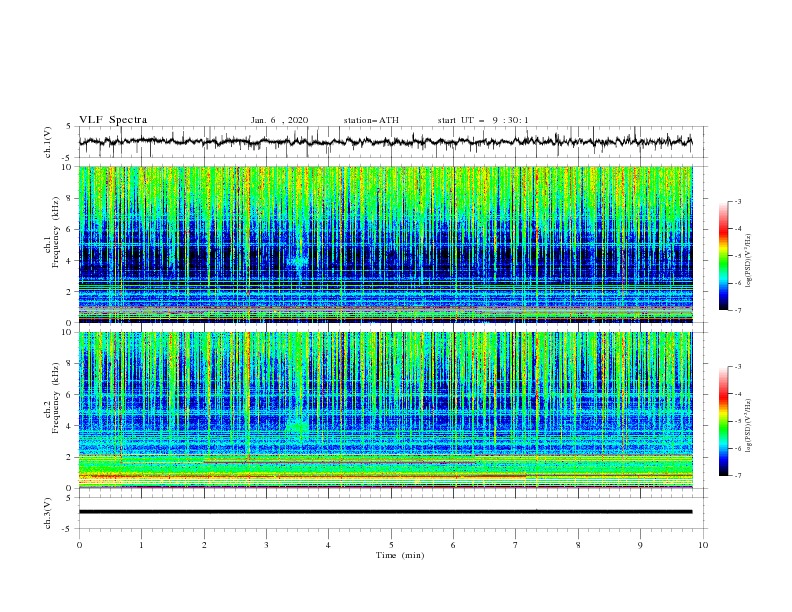Click the "-5" tick on ch.1(V) axis
This screenshot has width=792, height=612.
coord(67,158)
